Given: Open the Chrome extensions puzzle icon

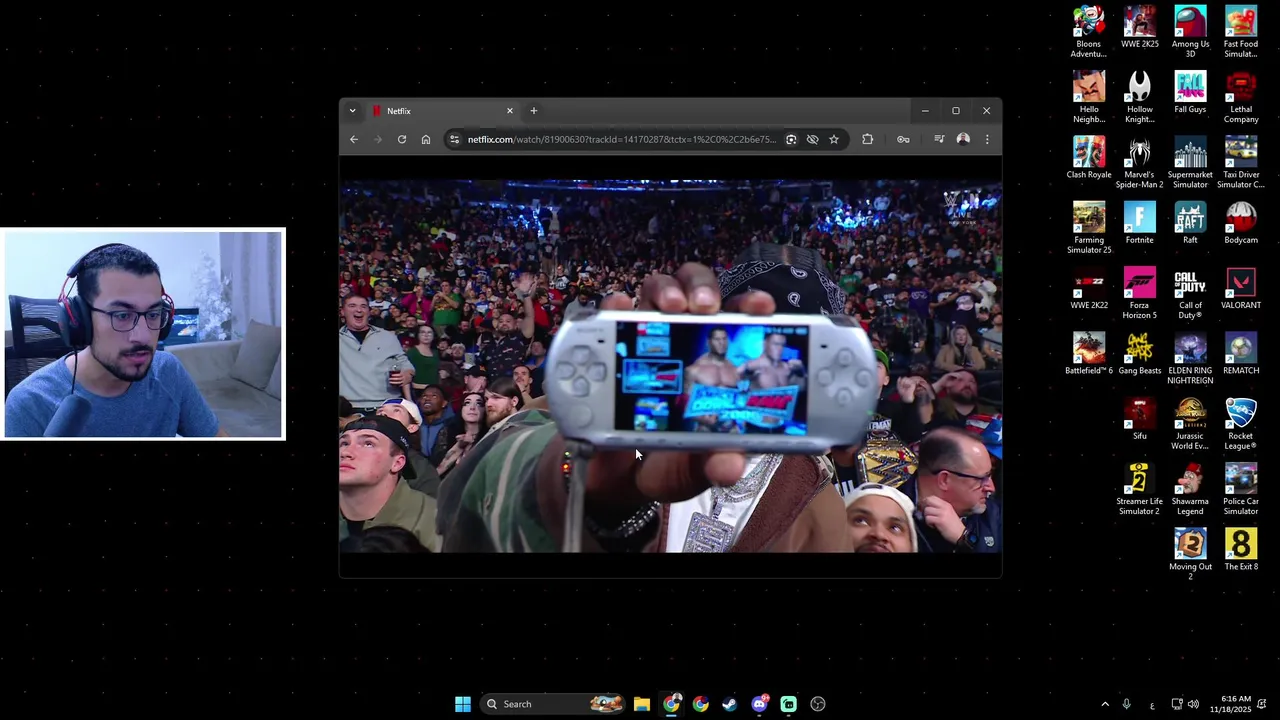Looking at the screenshot, I should coord(867,139).
